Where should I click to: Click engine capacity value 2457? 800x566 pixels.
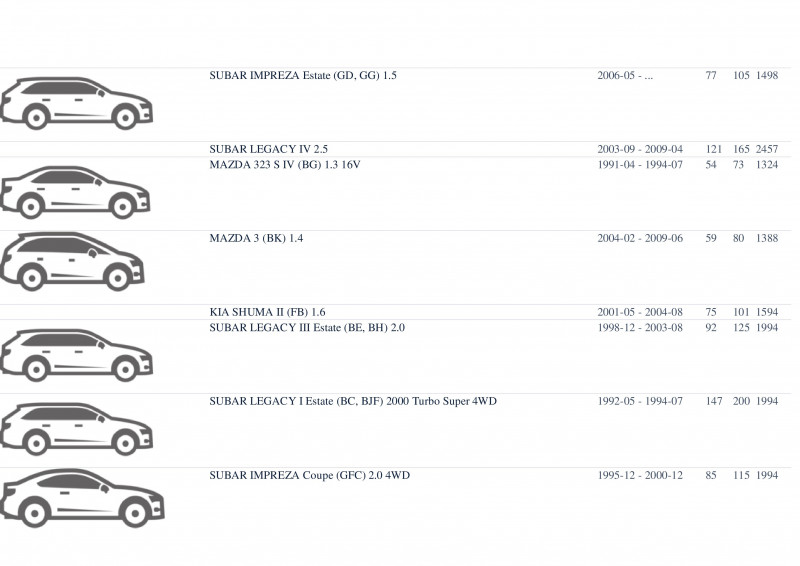767,149
